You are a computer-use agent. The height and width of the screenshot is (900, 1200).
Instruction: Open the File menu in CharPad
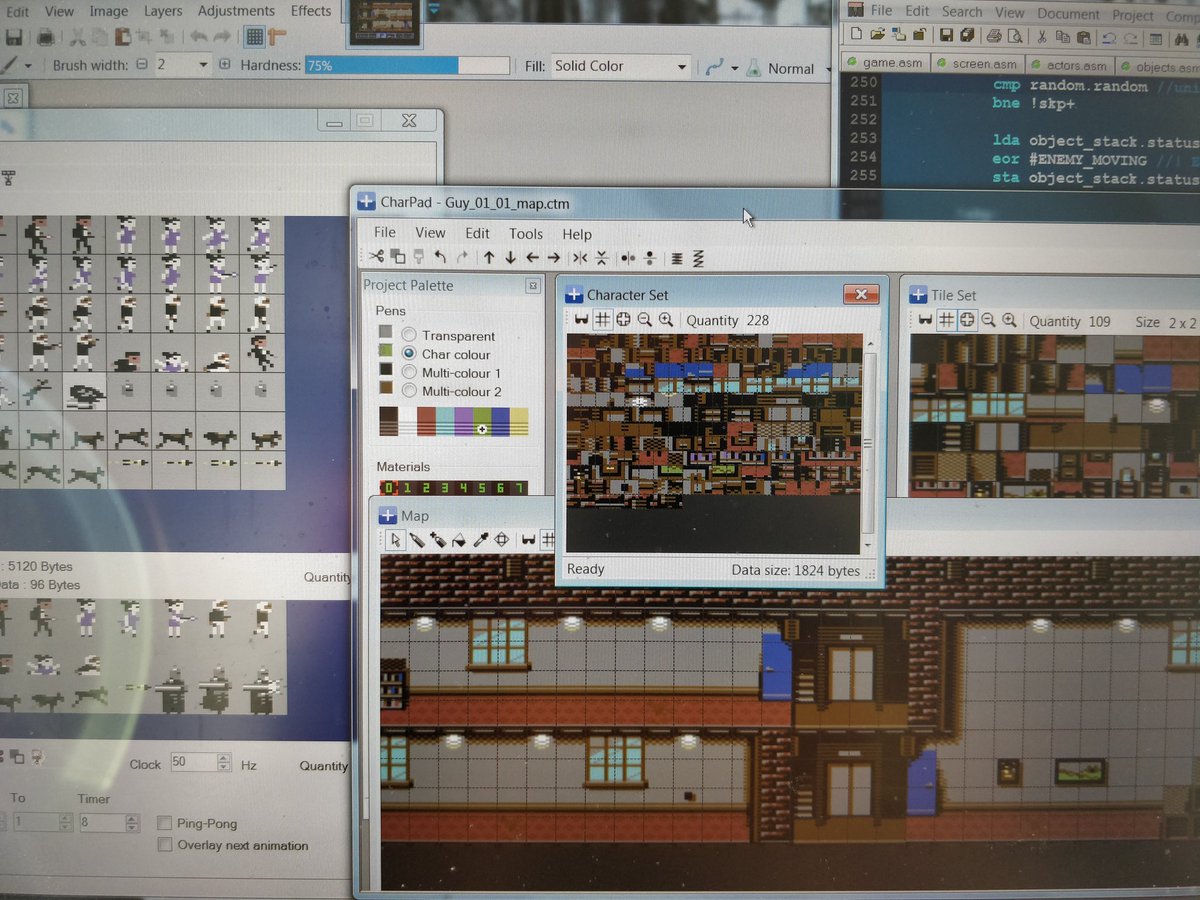click(385, 232)
